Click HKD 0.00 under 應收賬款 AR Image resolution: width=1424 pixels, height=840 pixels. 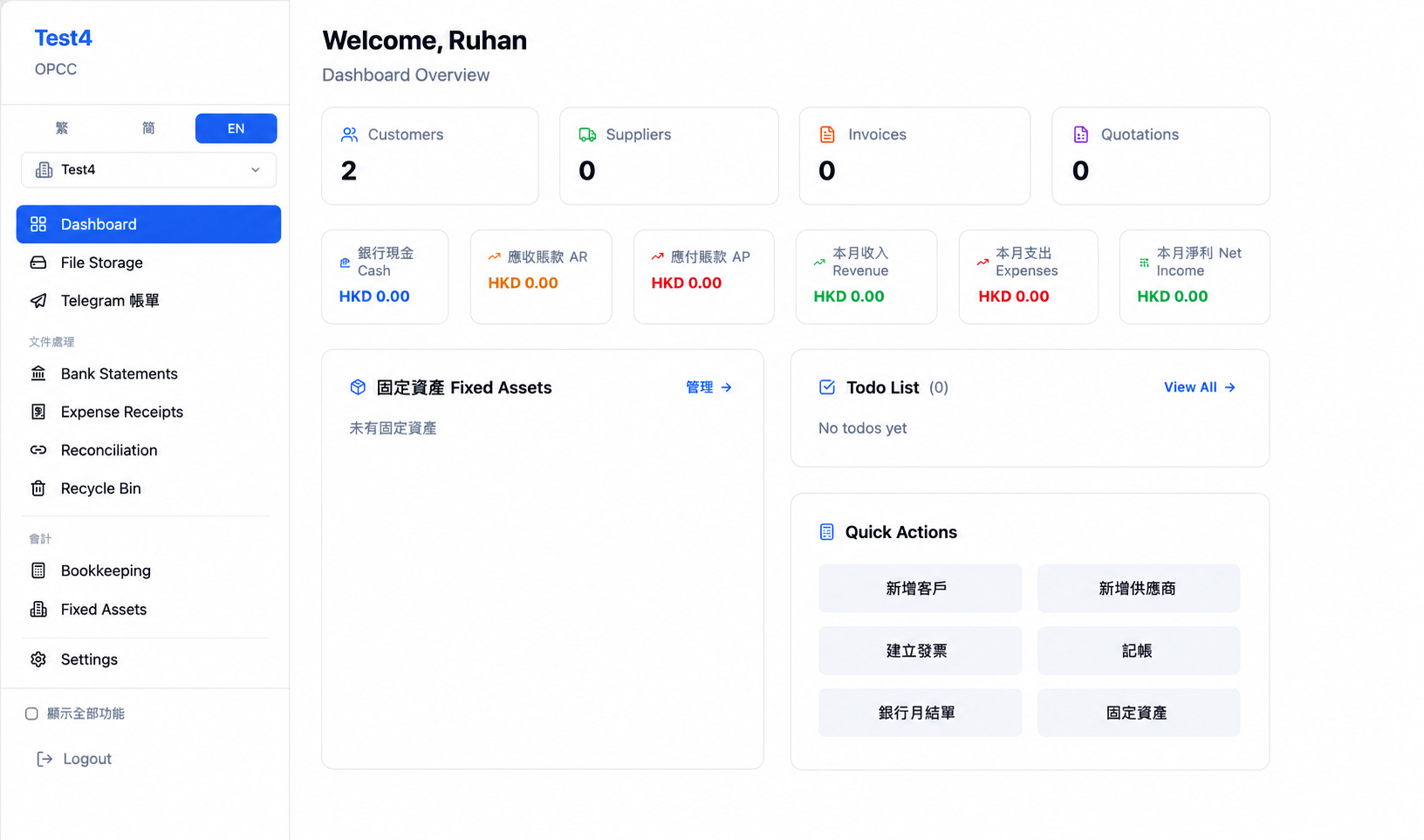[x=523, y=283]
